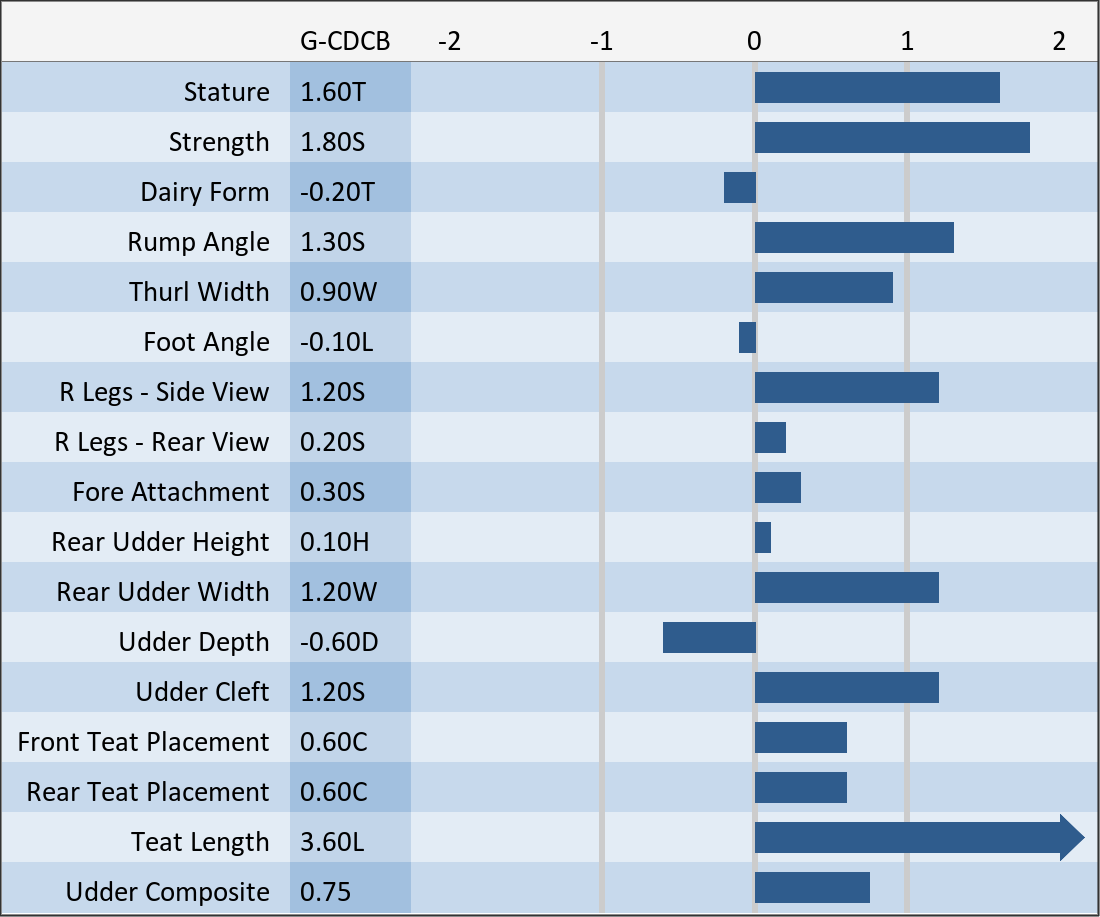Image resolution: width=1100 pixels, height=917 pixels.
Task: Click the R Legs - Side View label
Action: click(164, 392)
